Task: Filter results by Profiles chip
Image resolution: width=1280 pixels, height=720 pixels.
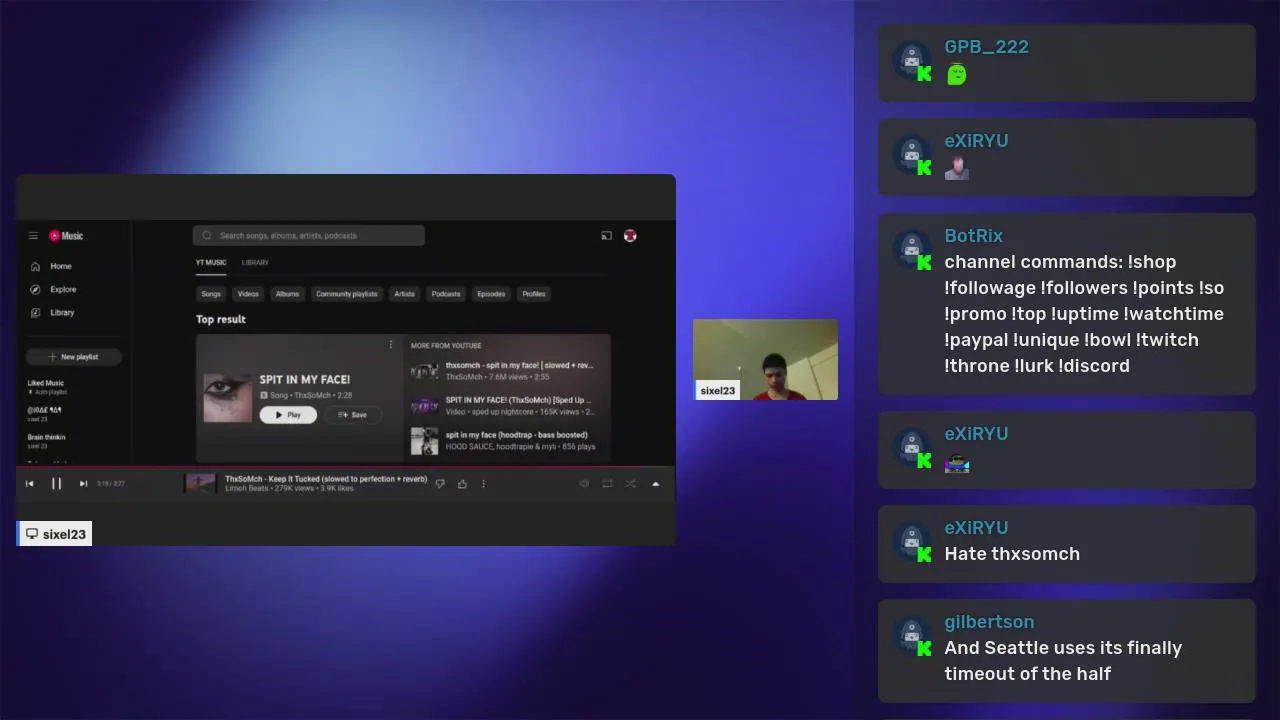Action: coord(534,294)
